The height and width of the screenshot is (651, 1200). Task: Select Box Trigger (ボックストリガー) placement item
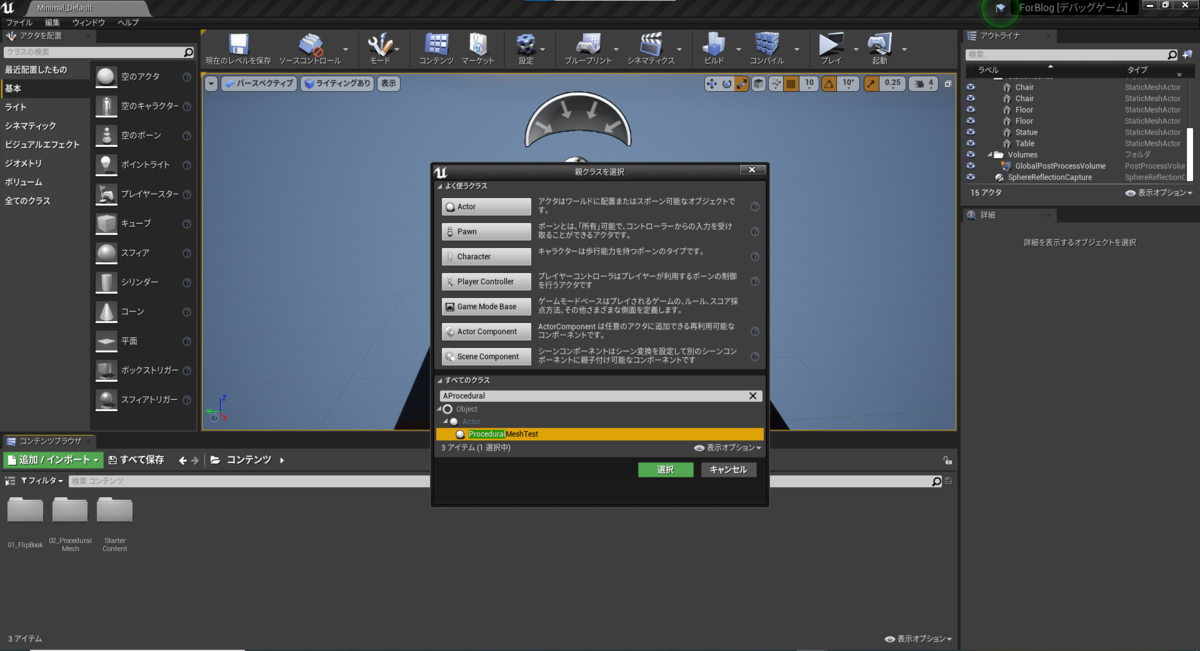pos(143,371)
